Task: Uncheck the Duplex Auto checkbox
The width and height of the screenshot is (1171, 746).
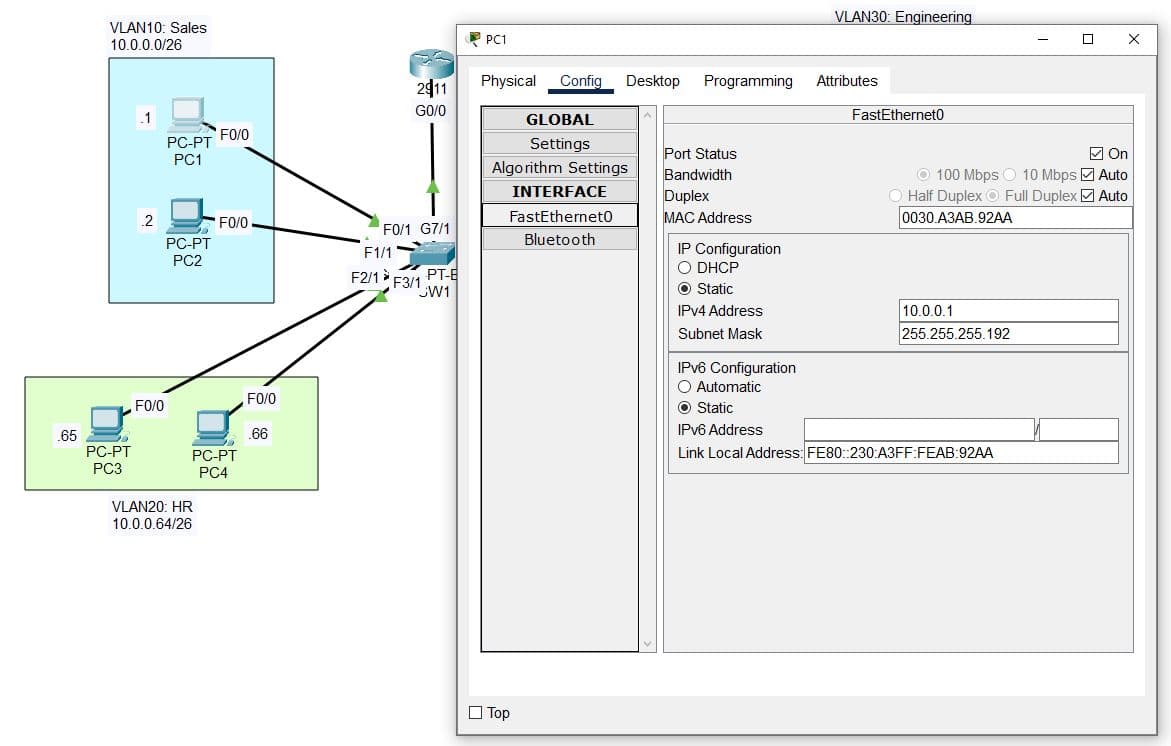Action: [1088, 196]
